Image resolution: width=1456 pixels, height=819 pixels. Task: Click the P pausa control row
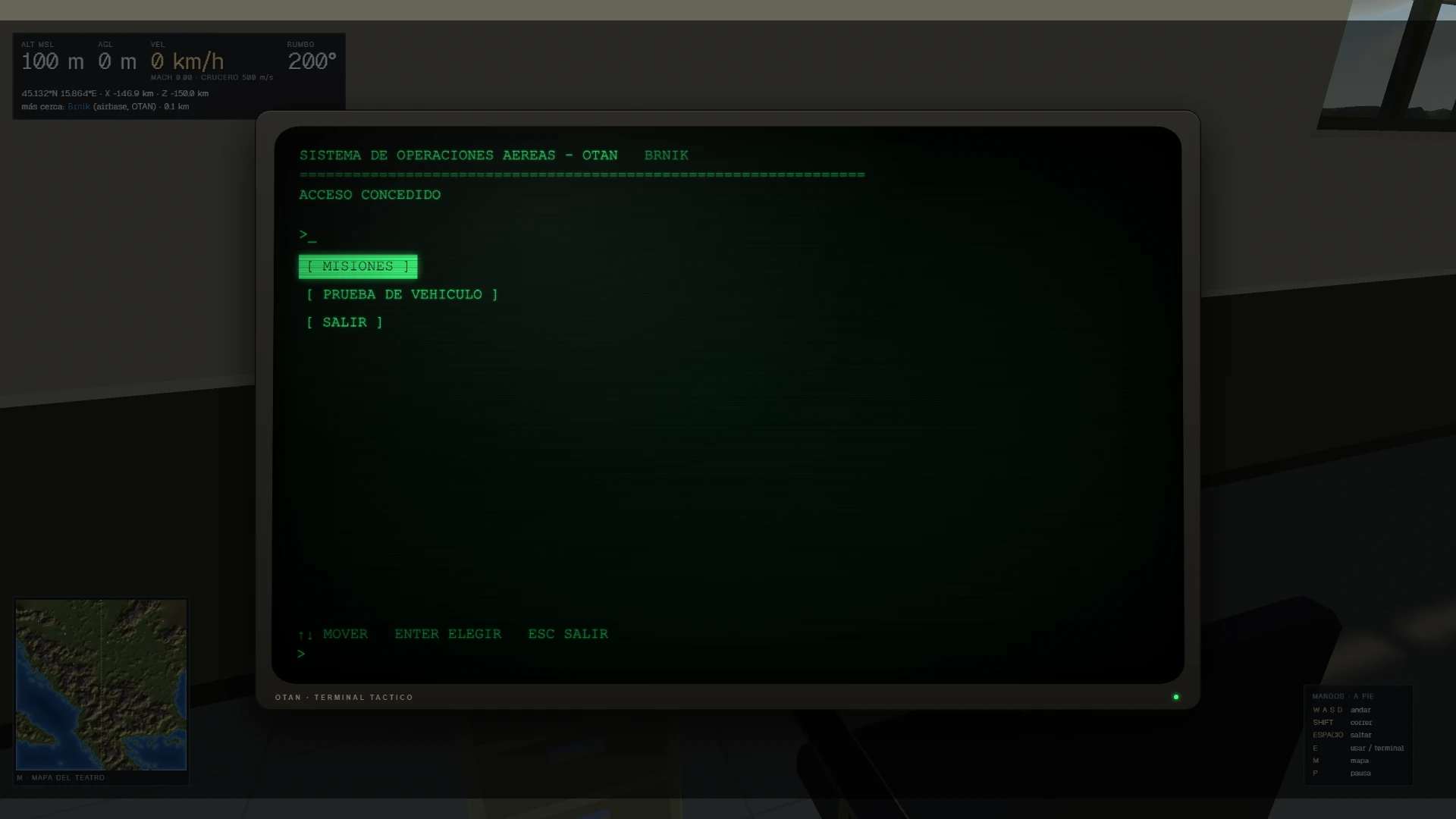1357,773
